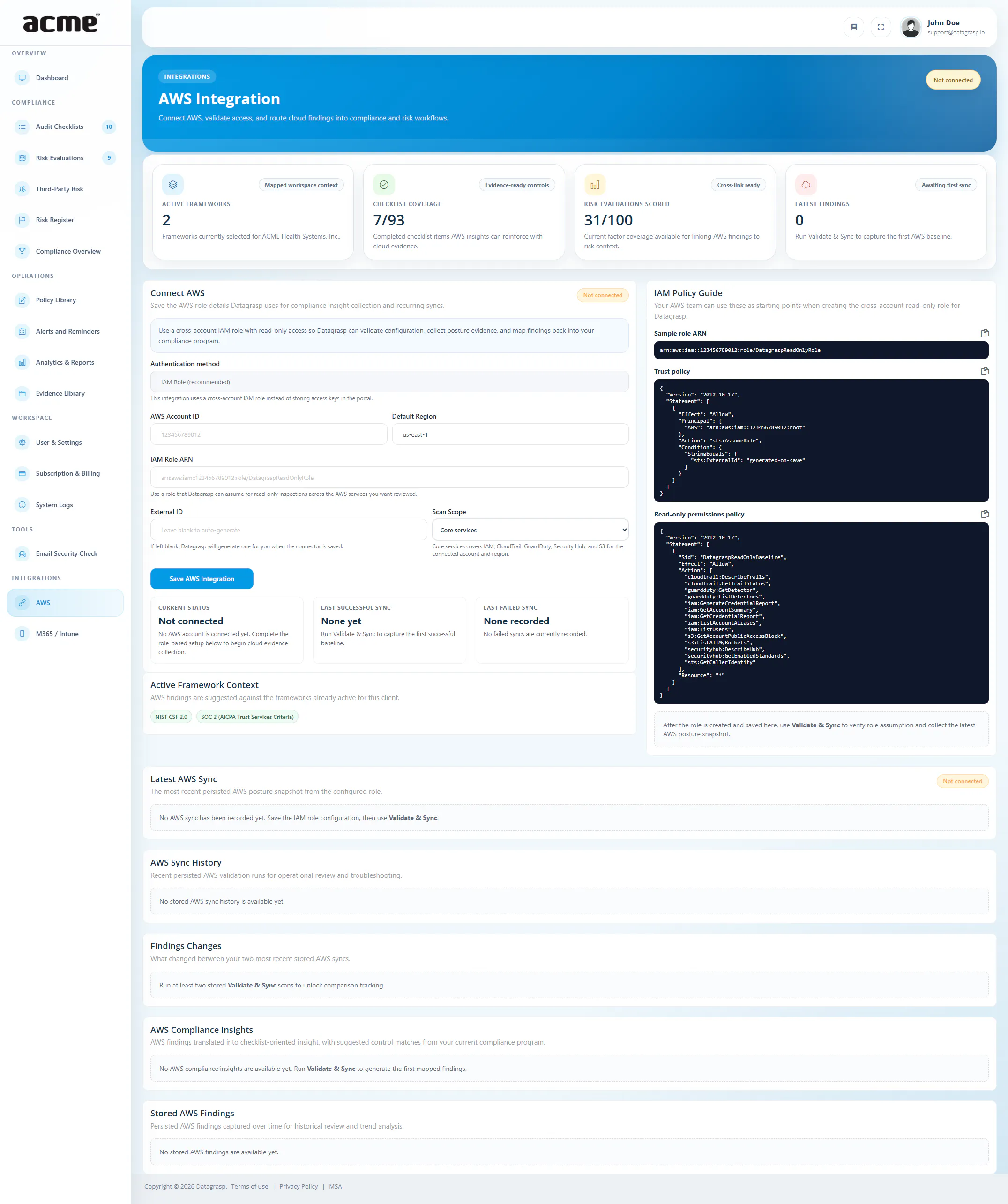Click the Evidence-ready controls pill
The height and width of the screenshot is (1204, 1008).
(516, 185)
